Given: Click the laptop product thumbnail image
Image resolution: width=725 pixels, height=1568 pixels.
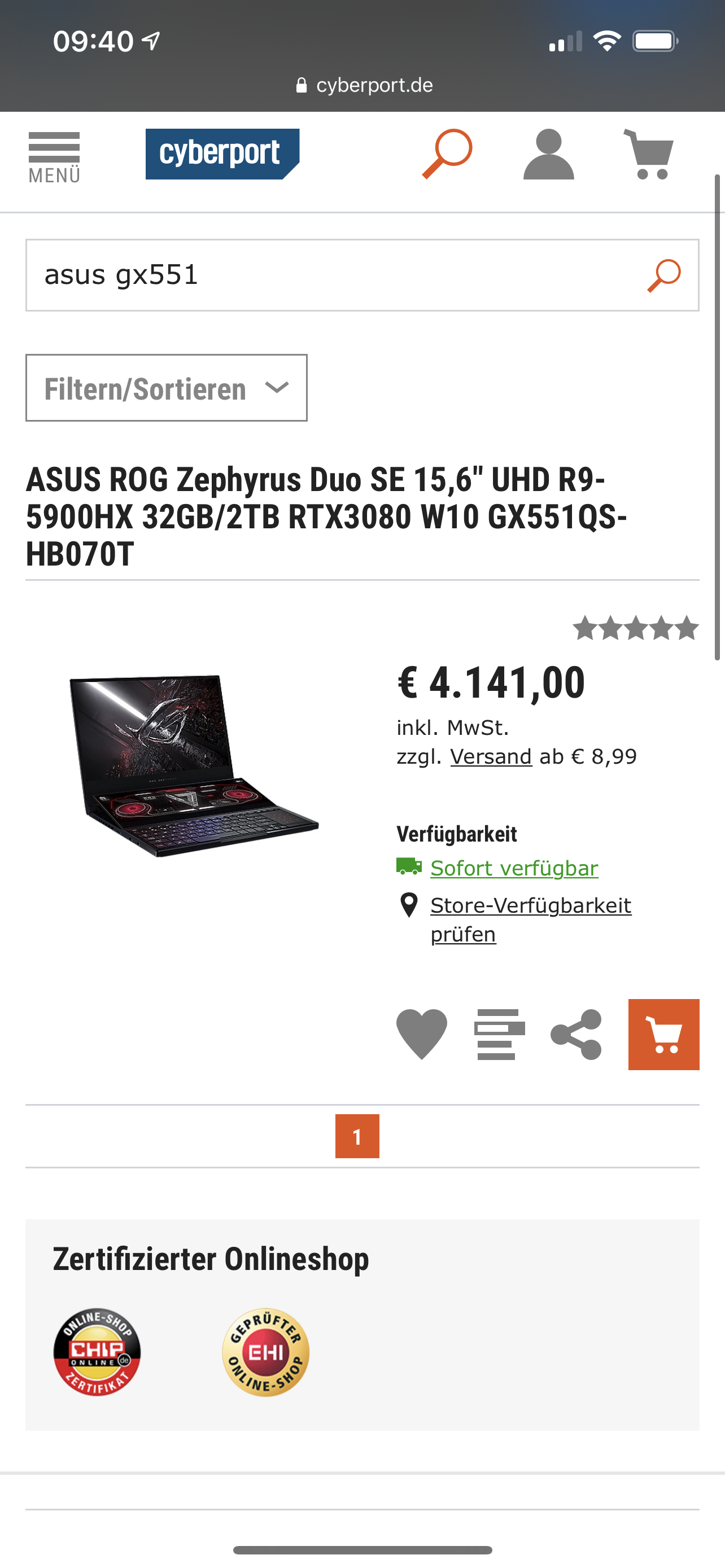Looking at the screenshot, I should (x=194, y=766).
